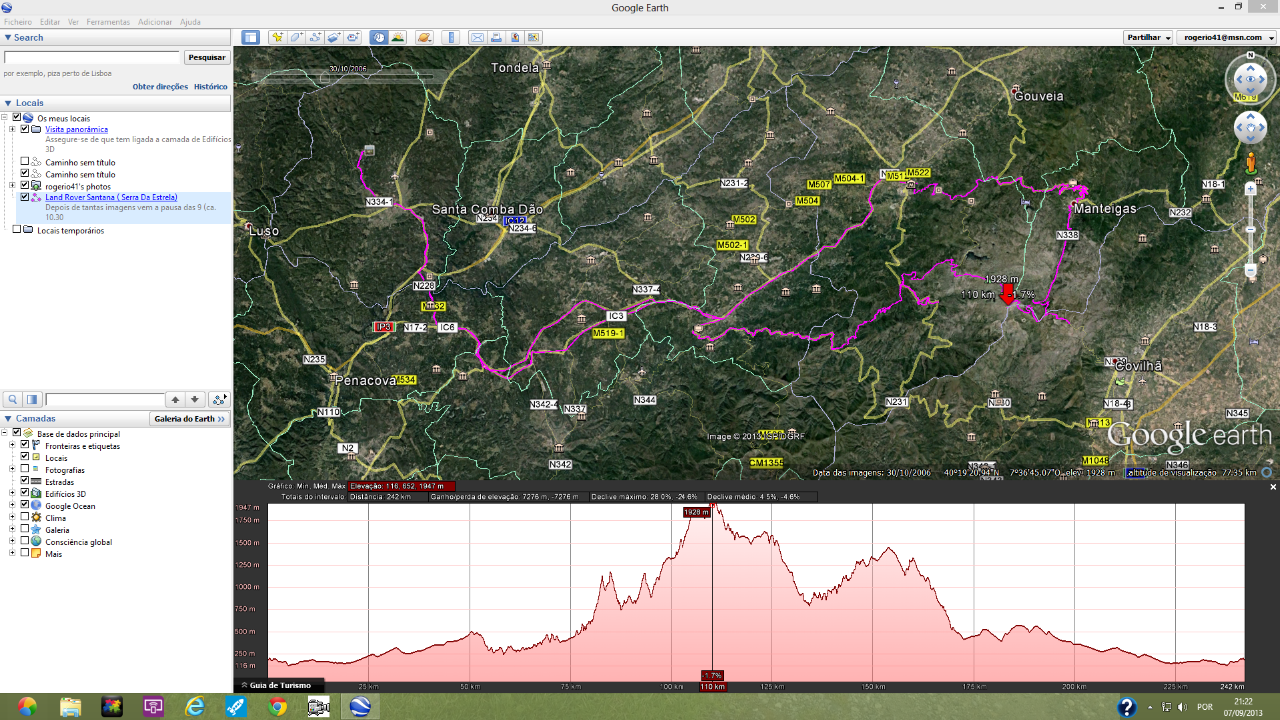Enable the Fotografias layer checkbox

tap(25, 470)
